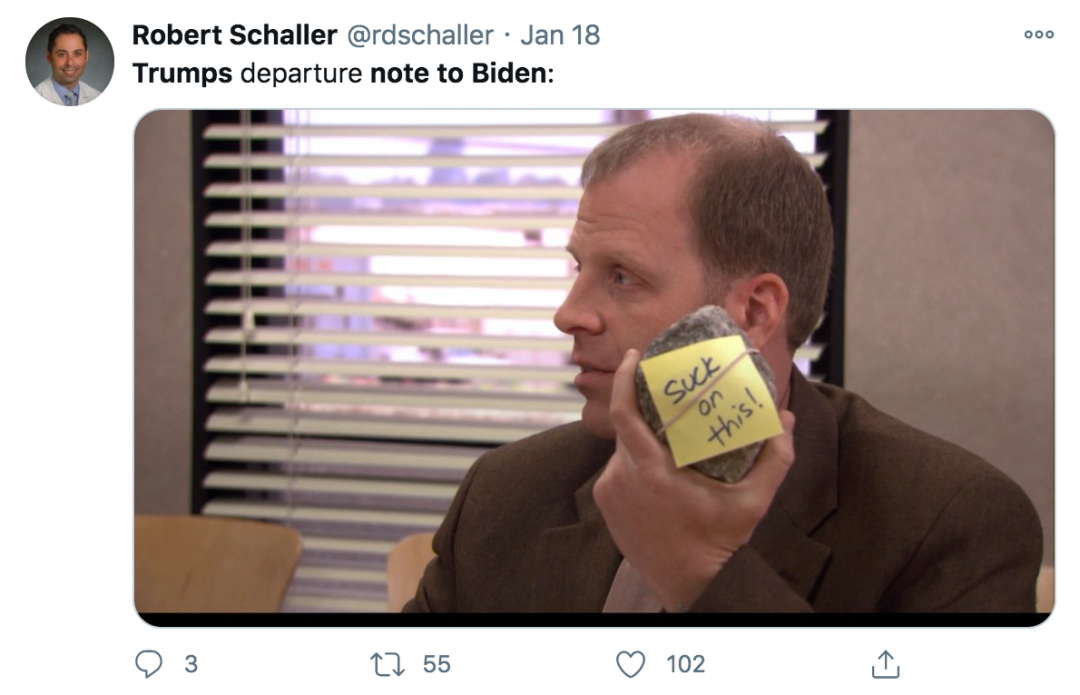Like the tweet with the heart icon
This screenshot has height=695, width=1080.
[630, 664]
